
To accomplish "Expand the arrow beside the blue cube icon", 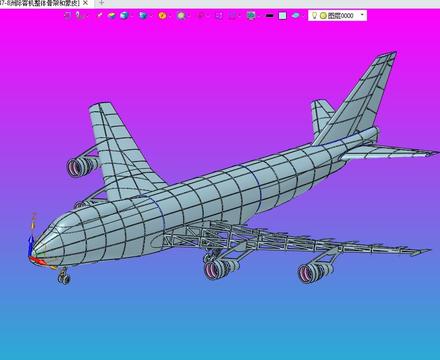I will point(131,16).
